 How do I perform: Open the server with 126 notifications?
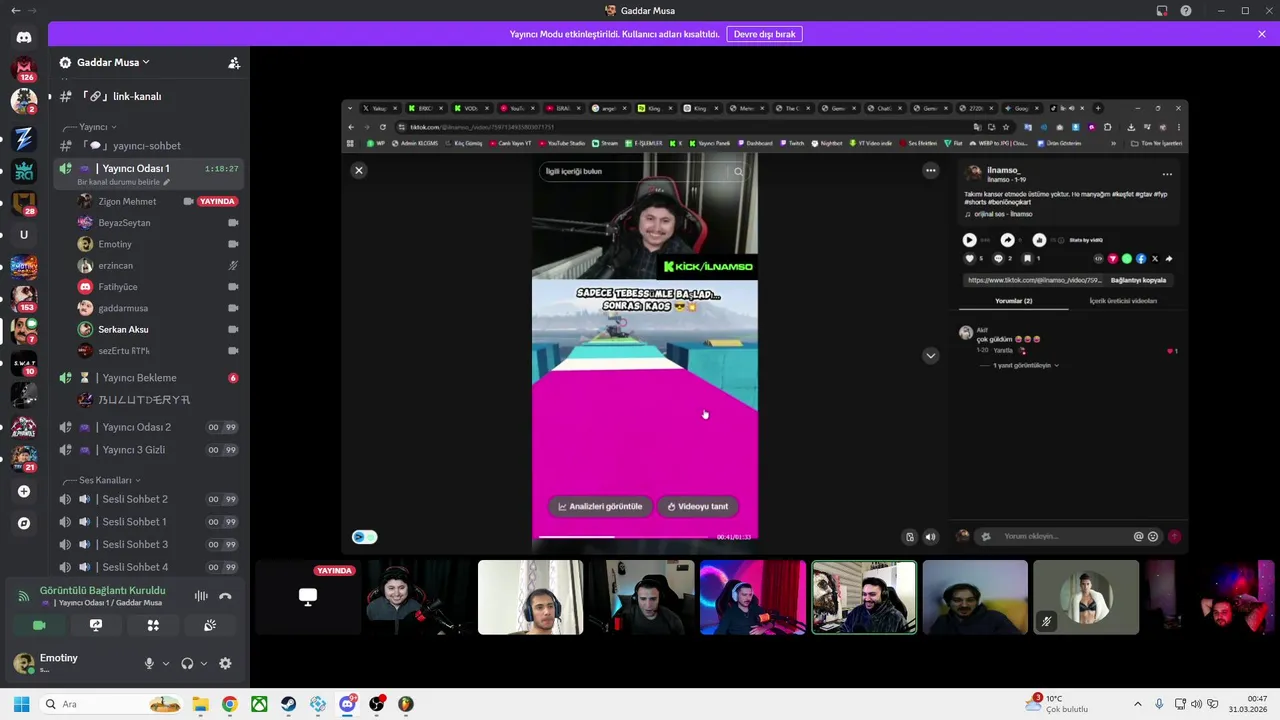[x=24, y=69]
